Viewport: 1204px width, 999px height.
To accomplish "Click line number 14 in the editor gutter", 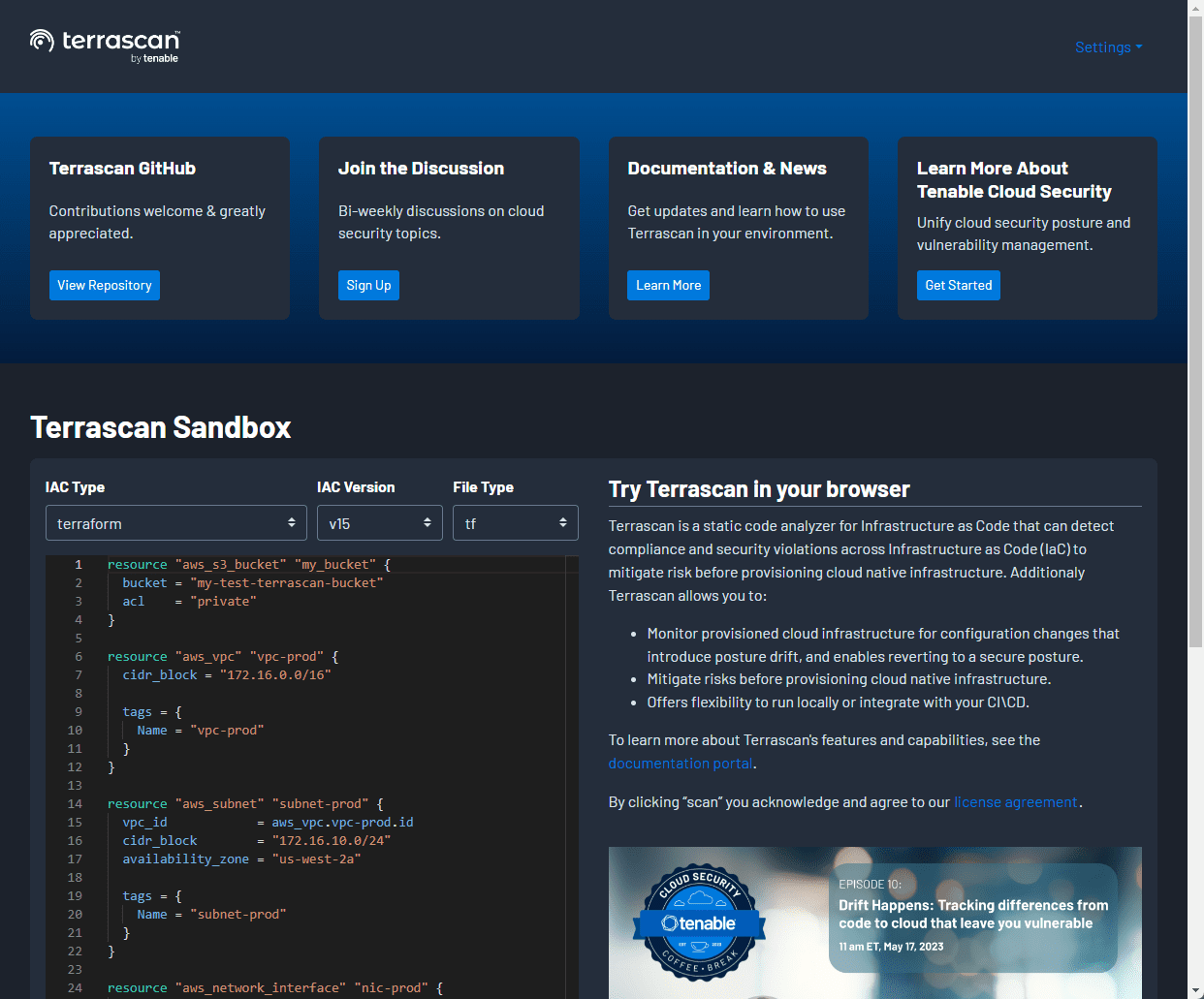I will click(x=75, y=803).
